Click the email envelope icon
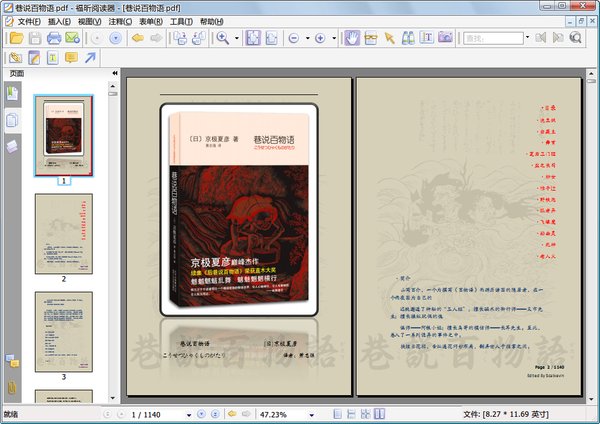600x424 pixels. coord(72,38)
